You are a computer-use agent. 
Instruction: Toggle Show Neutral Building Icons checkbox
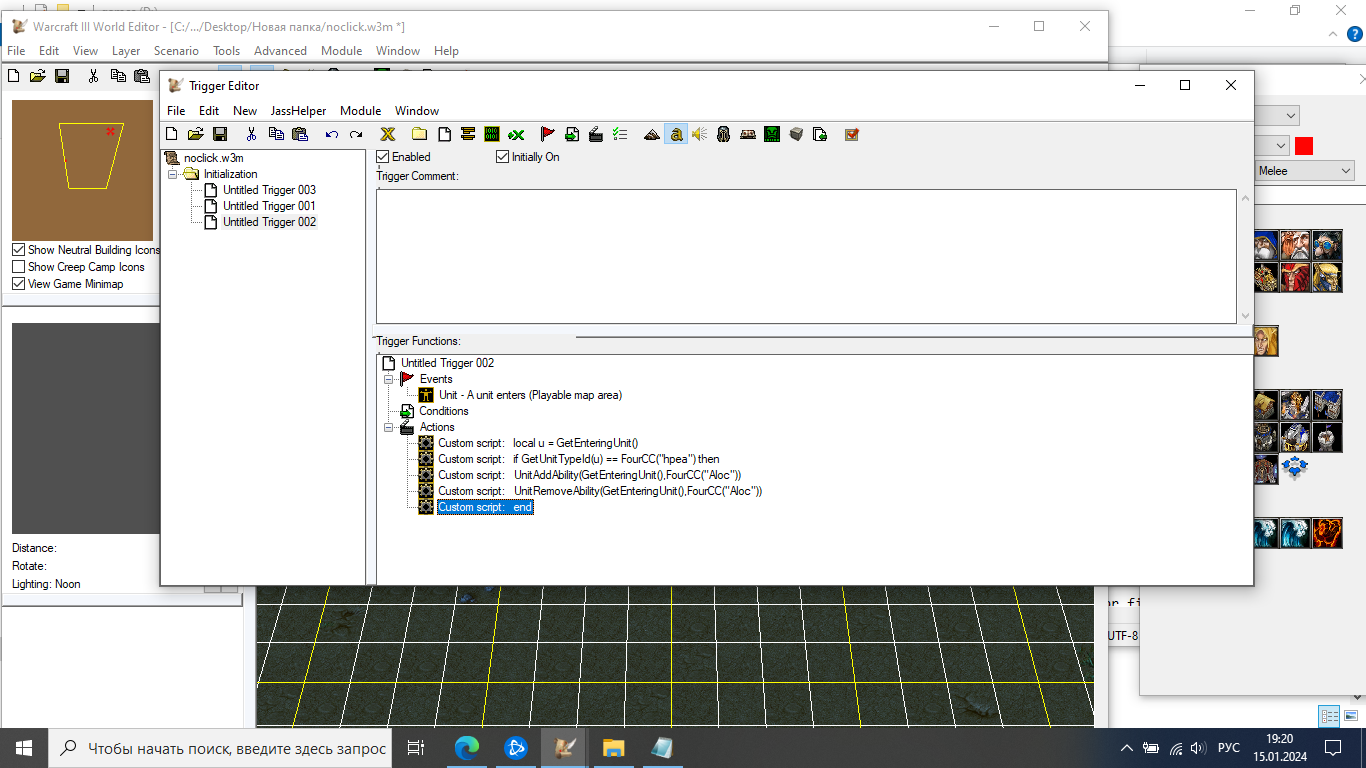point(18,250)
